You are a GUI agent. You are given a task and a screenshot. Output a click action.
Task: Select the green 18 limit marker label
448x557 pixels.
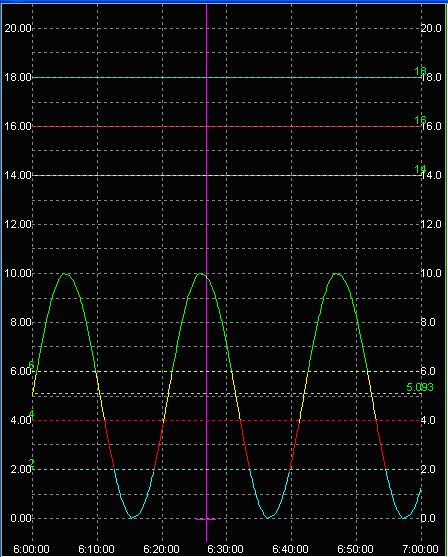420,71
